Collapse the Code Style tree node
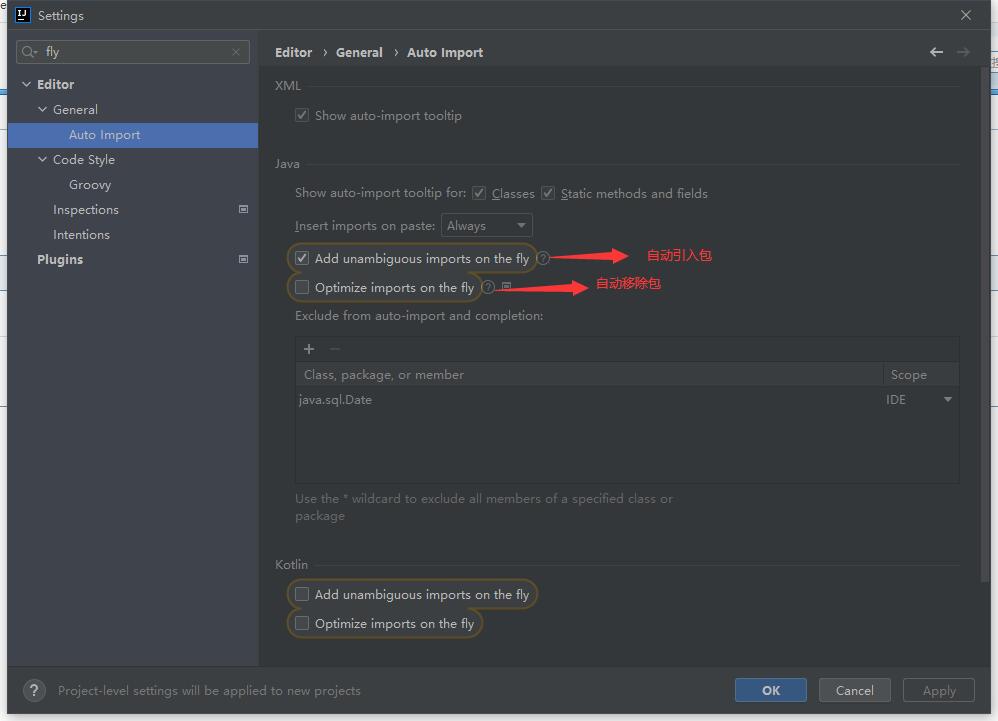This screenshot has height=721, width=998. coord(43,159)
